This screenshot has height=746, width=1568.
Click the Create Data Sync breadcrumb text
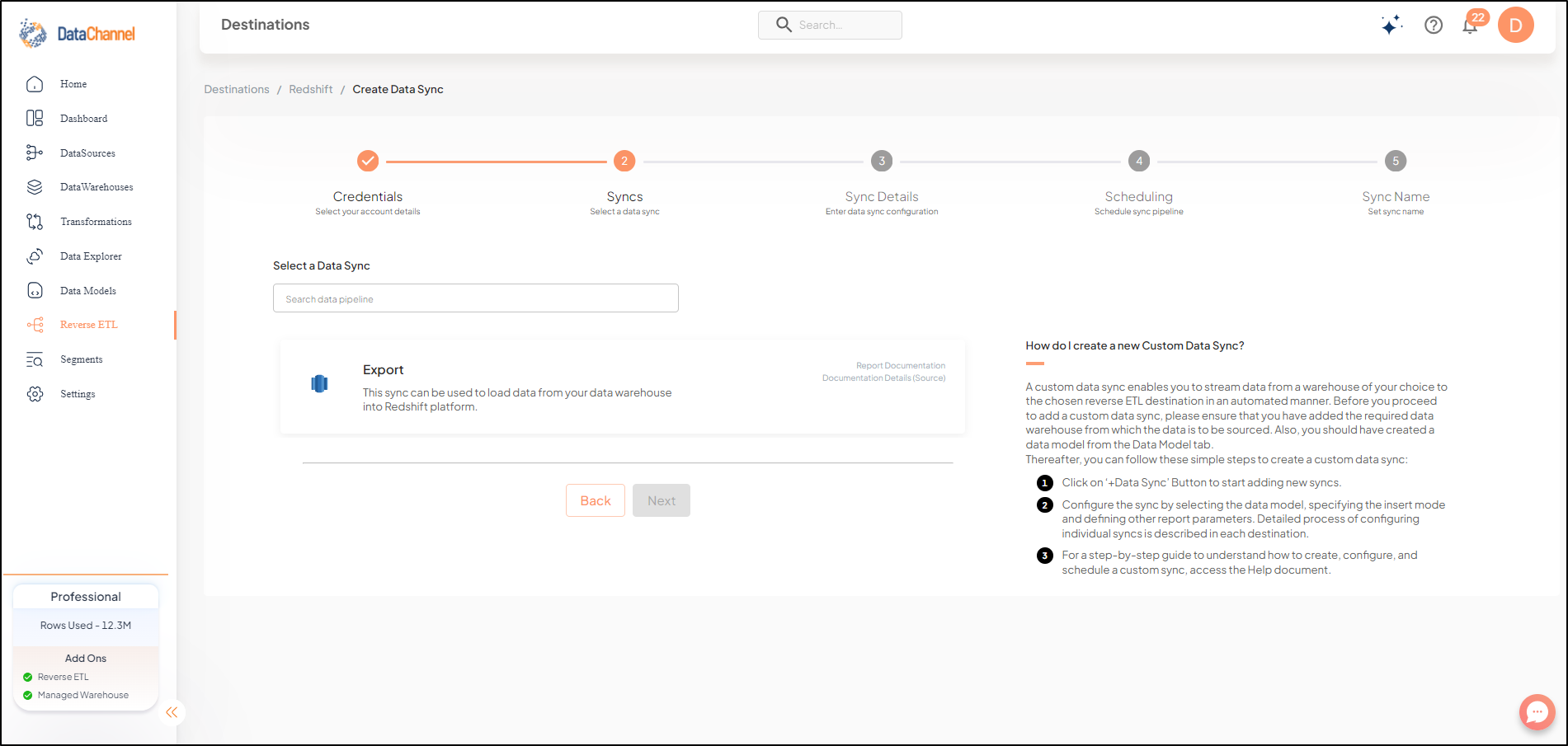point(398,89)
